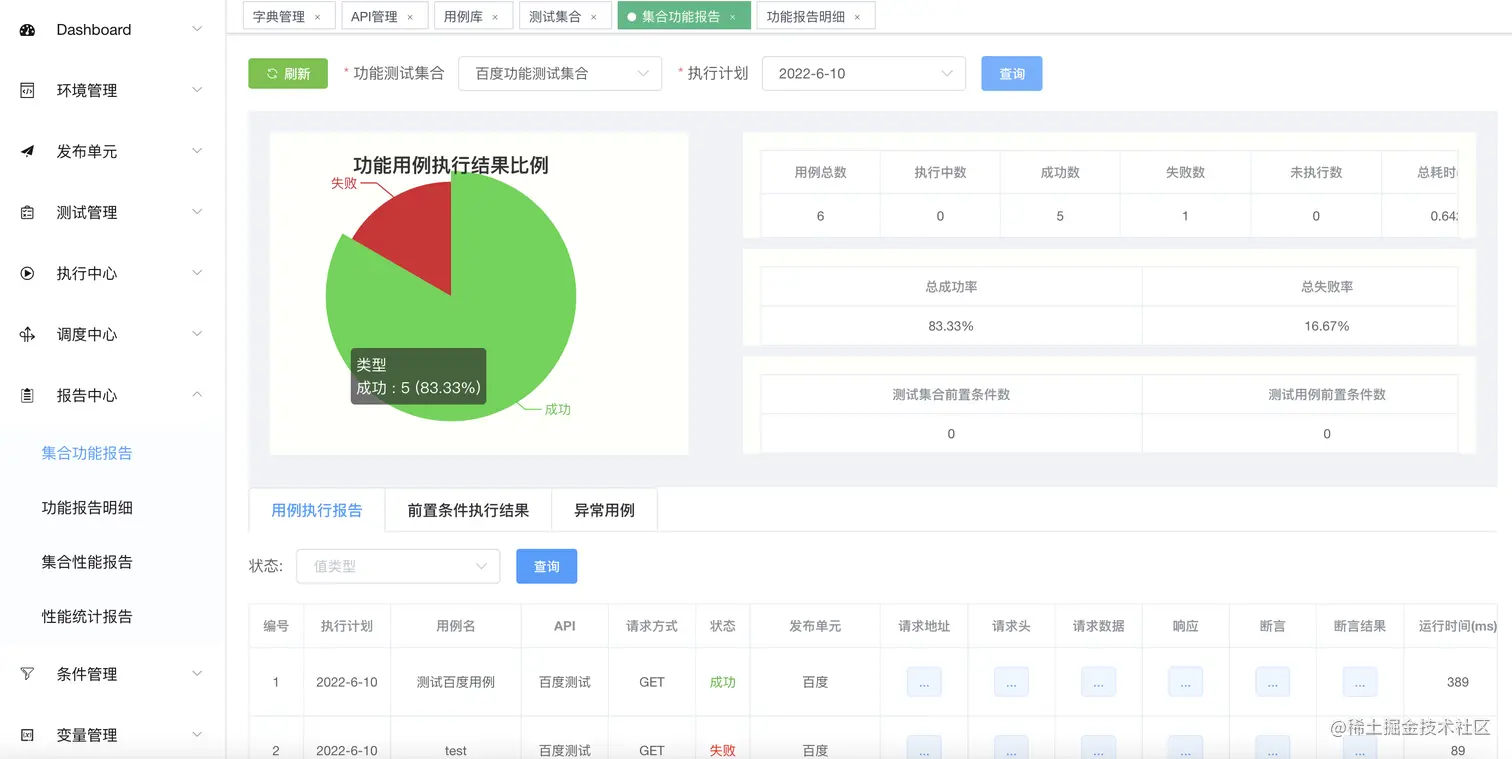Click the 条件管理 filter icon
Image resolution: width=1512 pixels, height=759 pixels.
click(28, 674)
